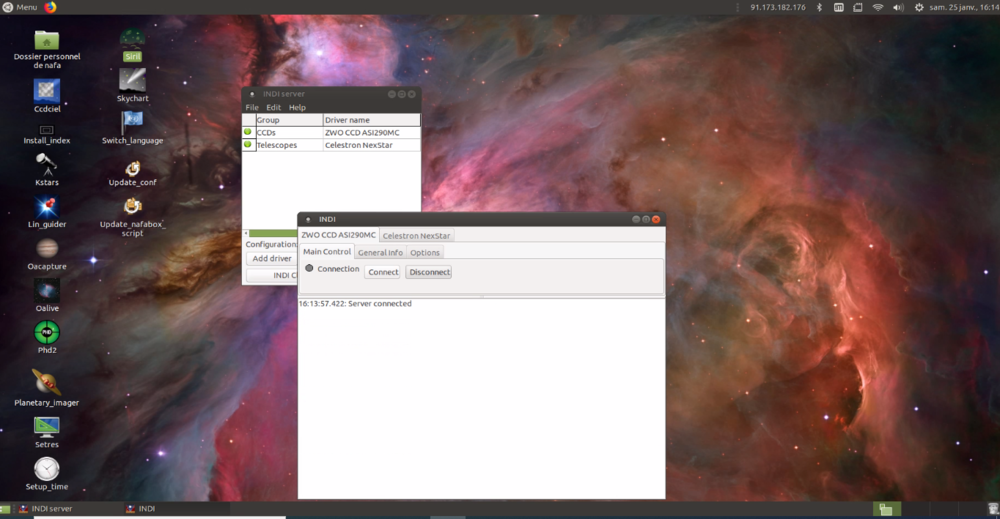This screenshot has height=519, width=1000.
Task: Open the system settings gear in panel
Action: pyautogui.click(x=918, y=8)
